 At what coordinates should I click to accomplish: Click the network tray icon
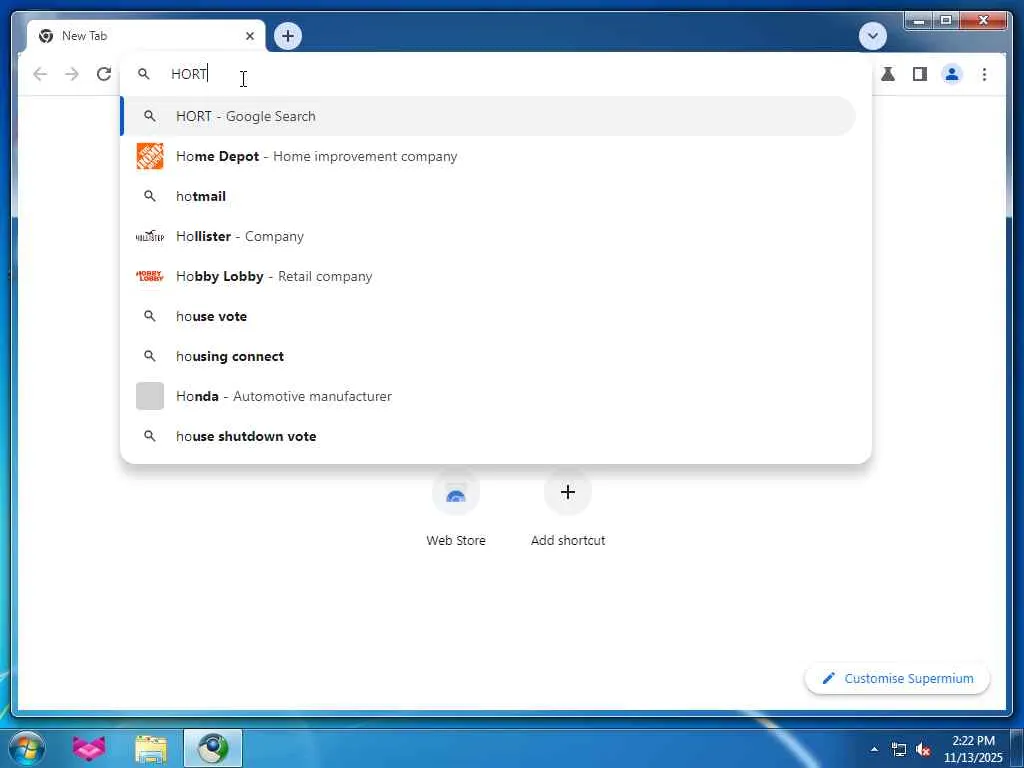coord(899,750)
